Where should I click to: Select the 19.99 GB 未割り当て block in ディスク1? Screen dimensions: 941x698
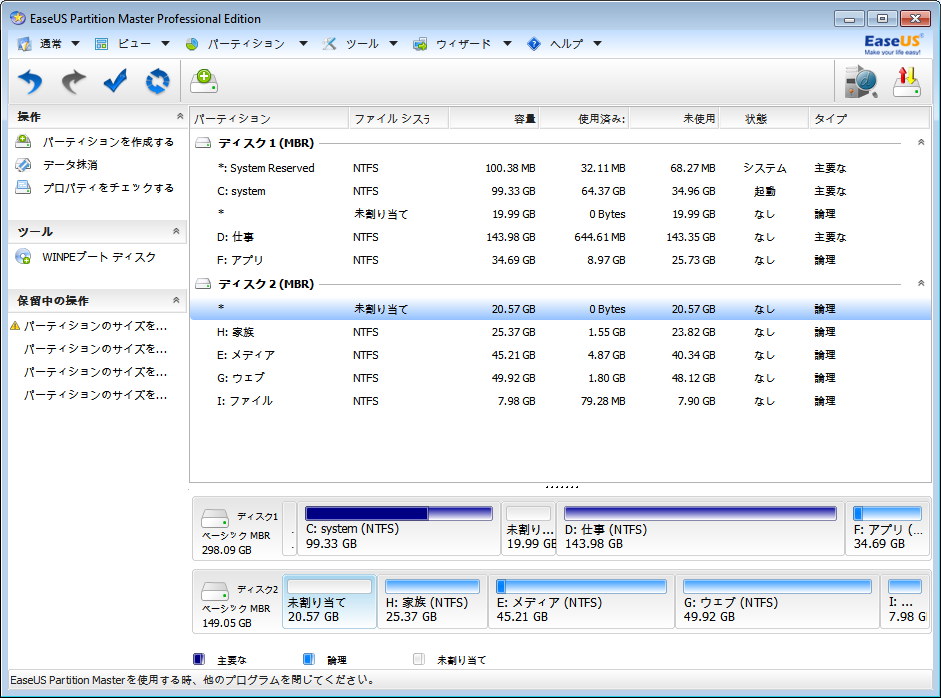529,529
